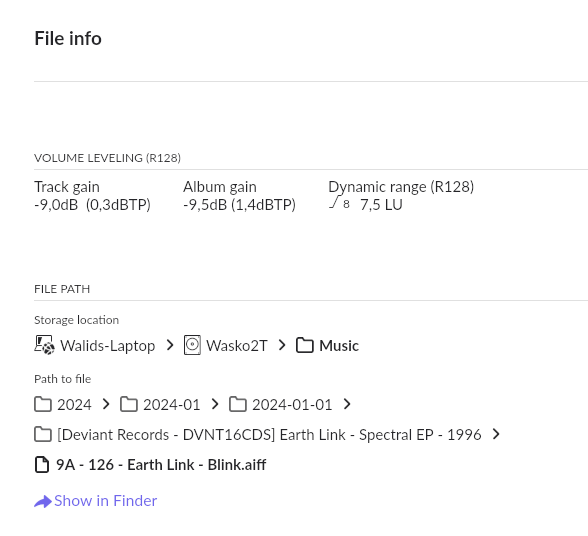Expand chevron after Wasko2T drive
This screenshot has width=588, height=536.
[x=282, y=345]
